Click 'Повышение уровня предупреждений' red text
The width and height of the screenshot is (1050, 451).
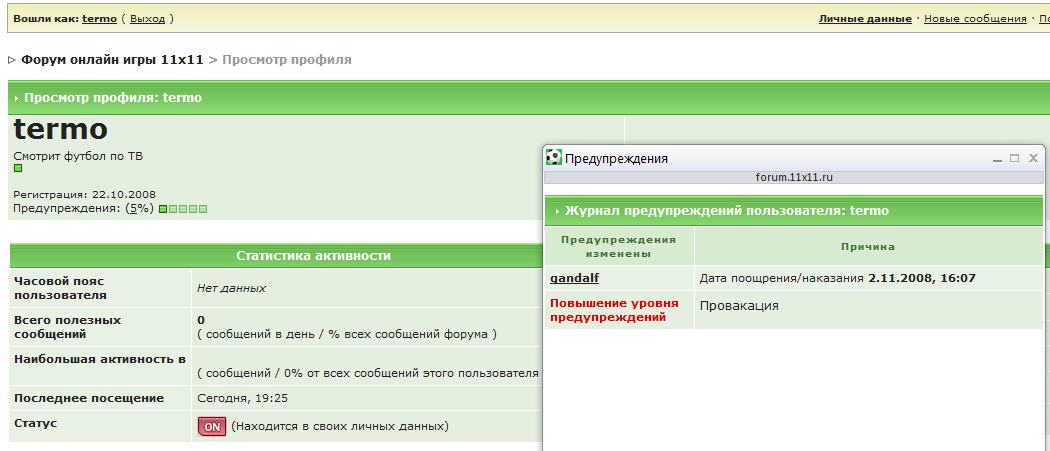614,310
